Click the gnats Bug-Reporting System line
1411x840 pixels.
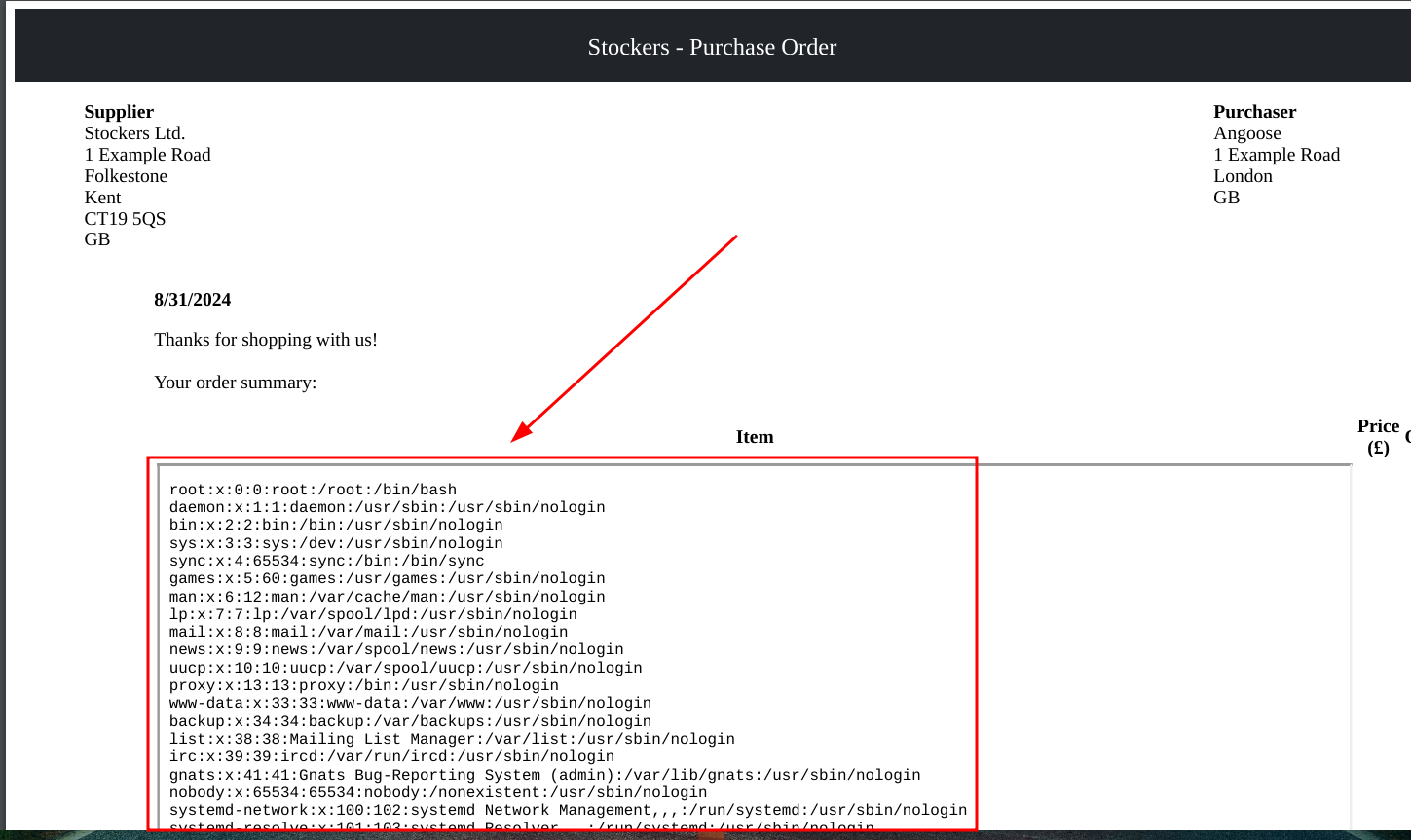pos(544,775)
